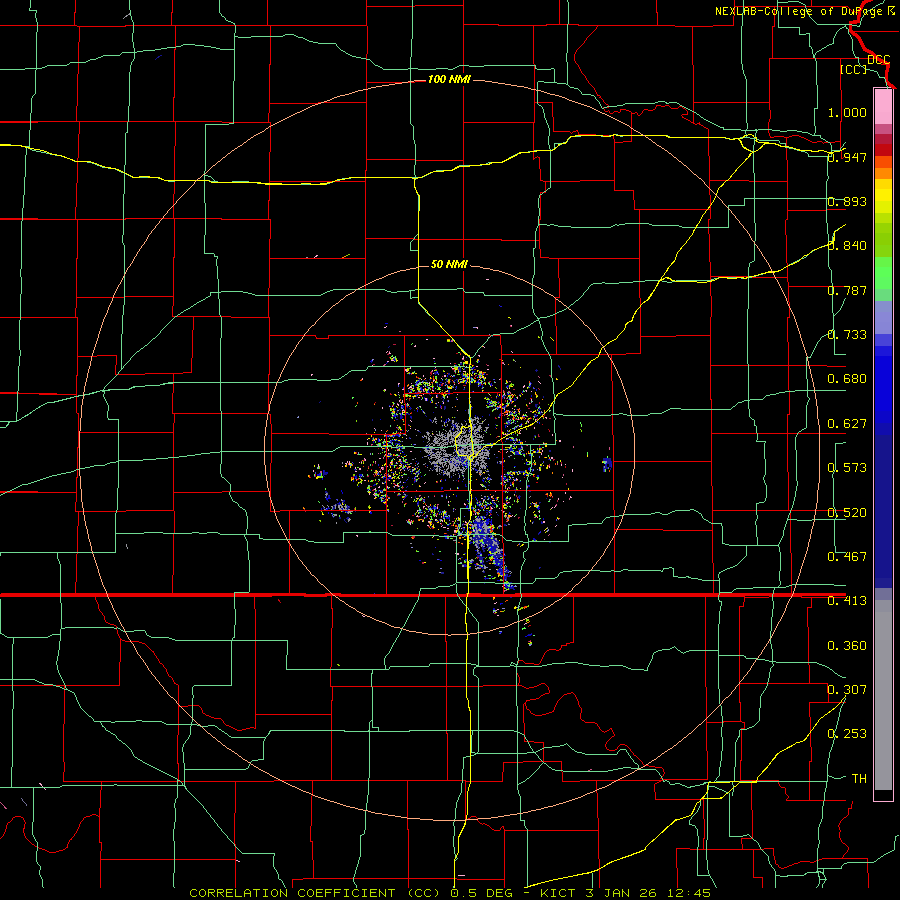Select the 0.787 scale value
This screenshot has width=900, height=900.
click(x=847, y=290)
